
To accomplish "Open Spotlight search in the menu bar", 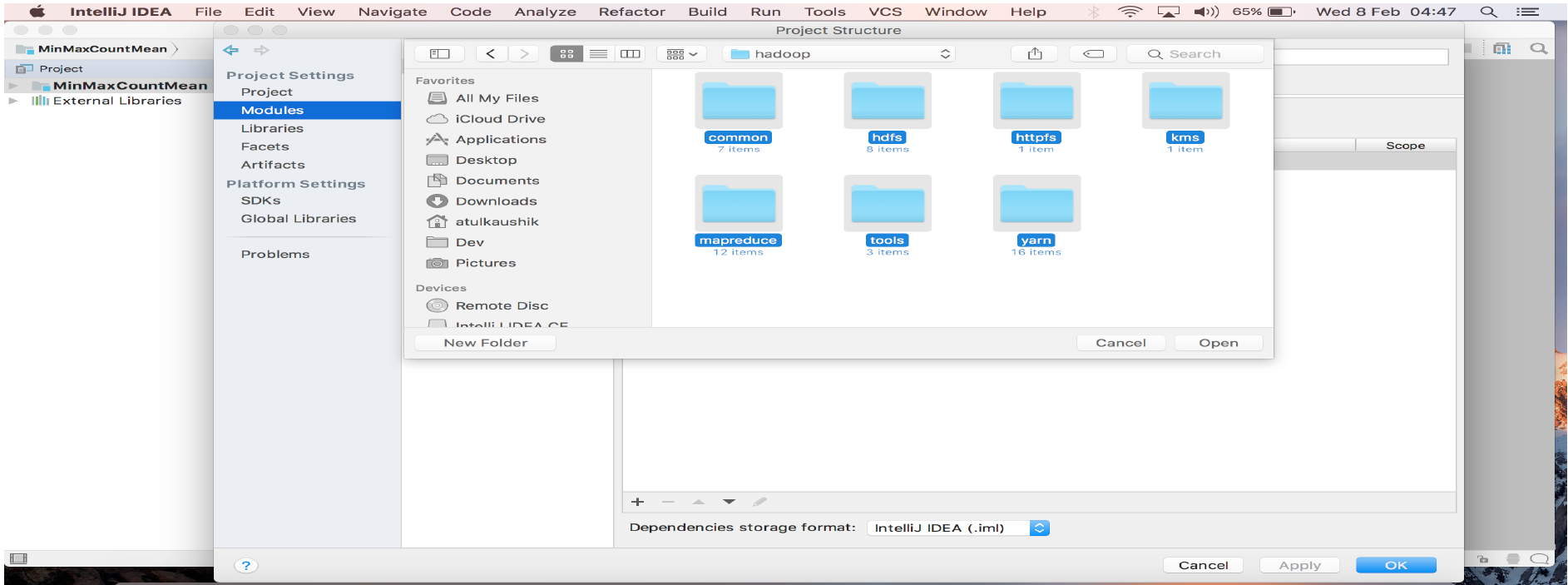I will pos(1489,12).
